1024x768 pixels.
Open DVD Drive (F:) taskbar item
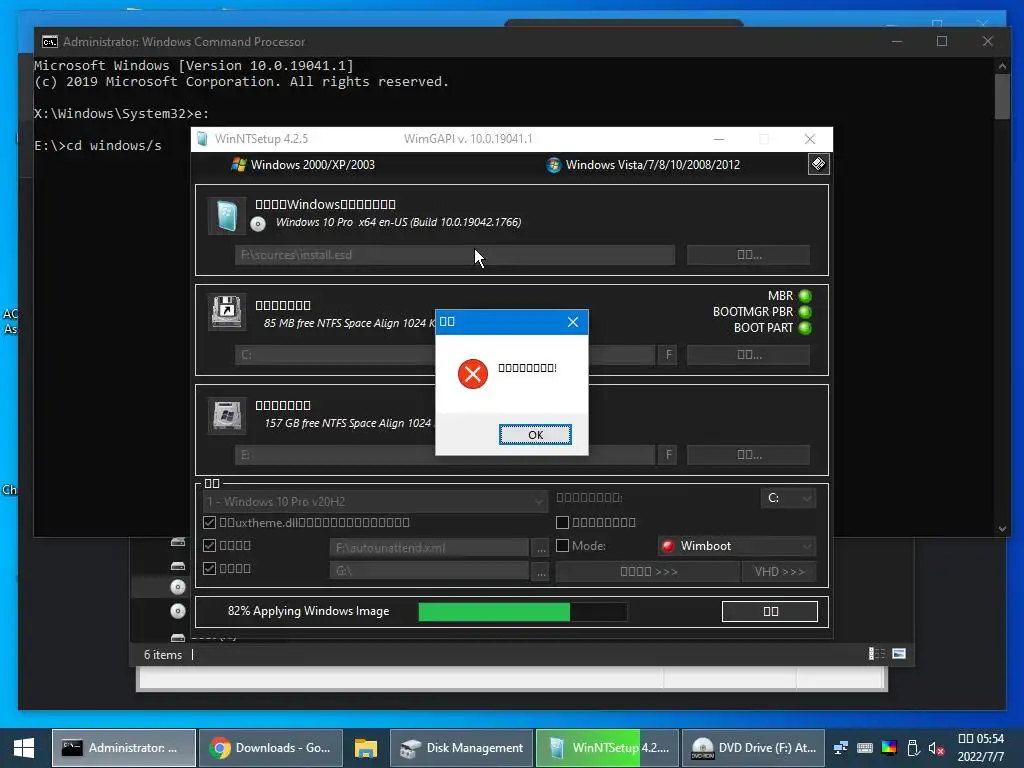point(754,748)
